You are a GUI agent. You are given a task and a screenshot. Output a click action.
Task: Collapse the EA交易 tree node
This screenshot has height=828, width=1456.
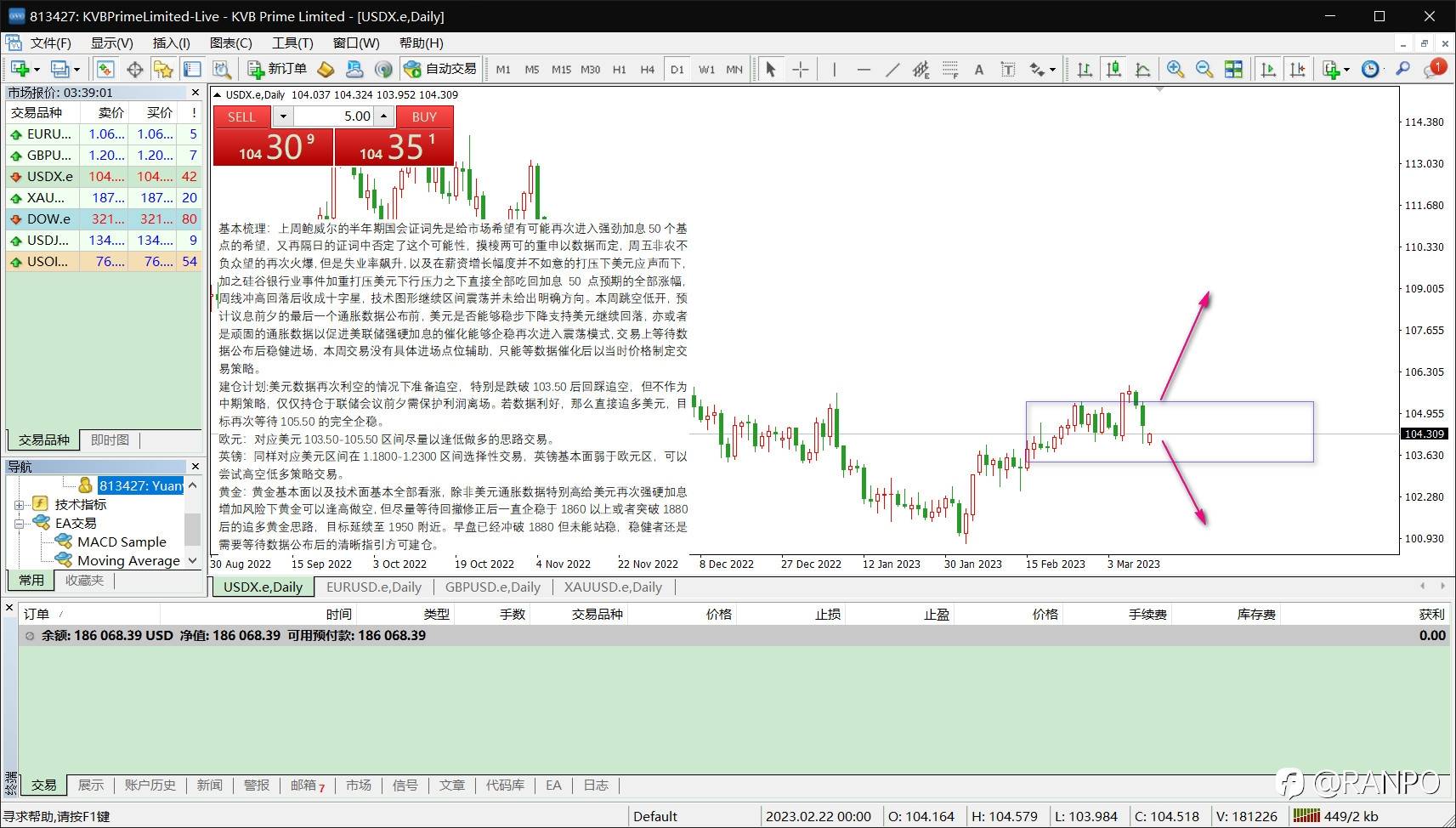[19, 523]
